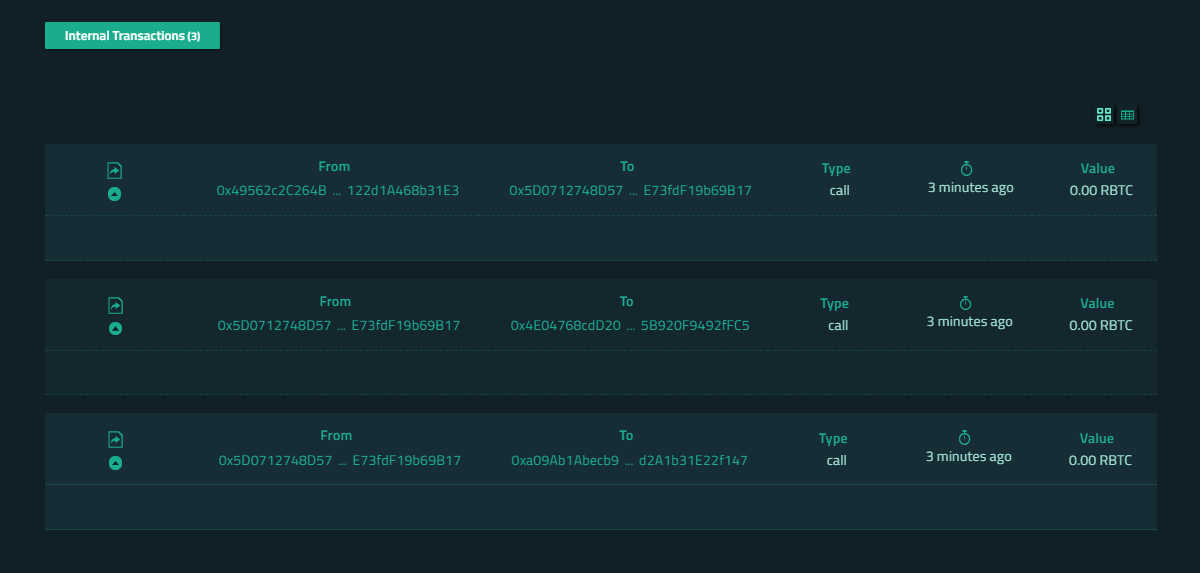This screenshot has width=1200, height=573.
Task: Click the 'Type' label in second card
Action: tap(835, 303)
